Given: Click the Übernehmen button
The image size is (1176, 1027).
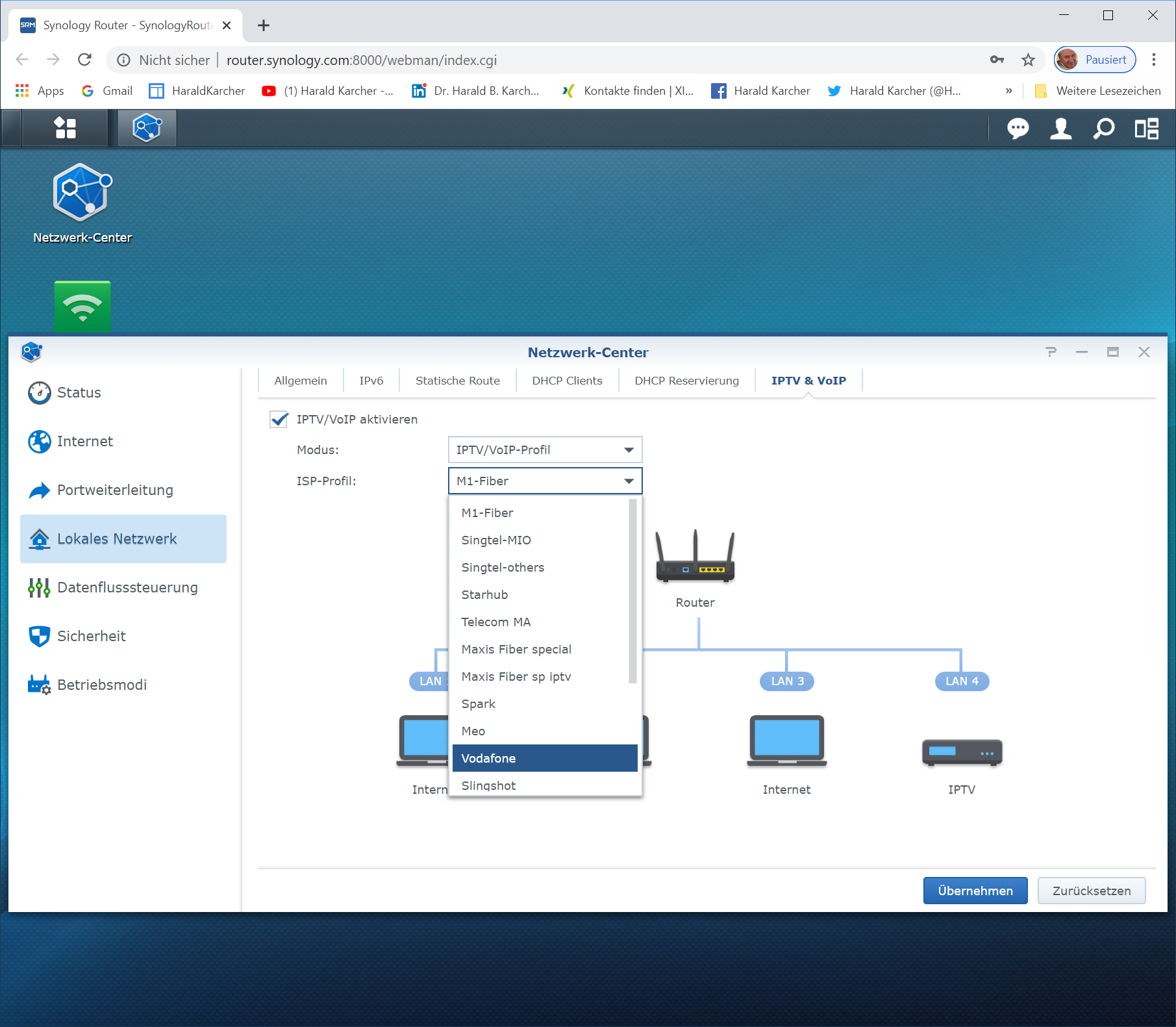Looking at the screenshot, I should tap(975, 891).
